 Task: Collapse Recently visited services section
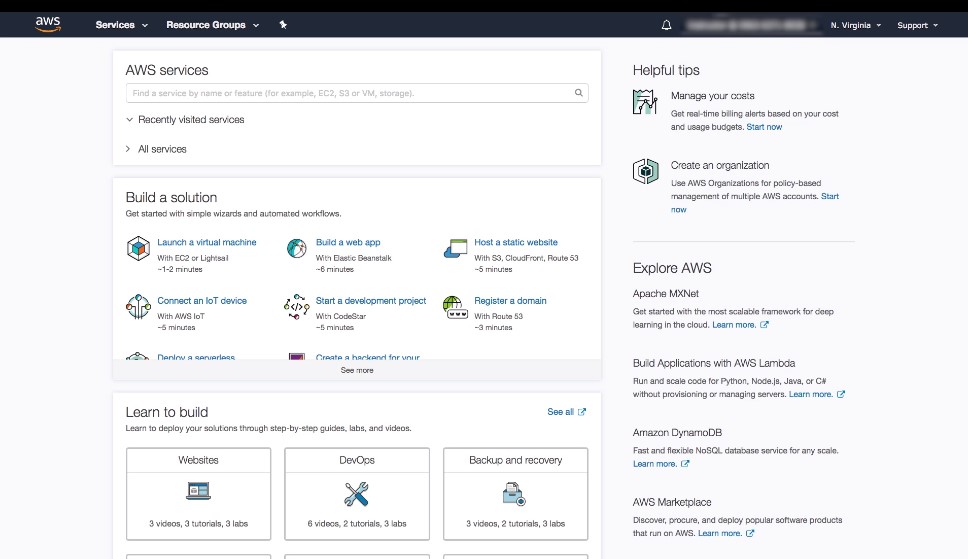click(x=185, y=119)
